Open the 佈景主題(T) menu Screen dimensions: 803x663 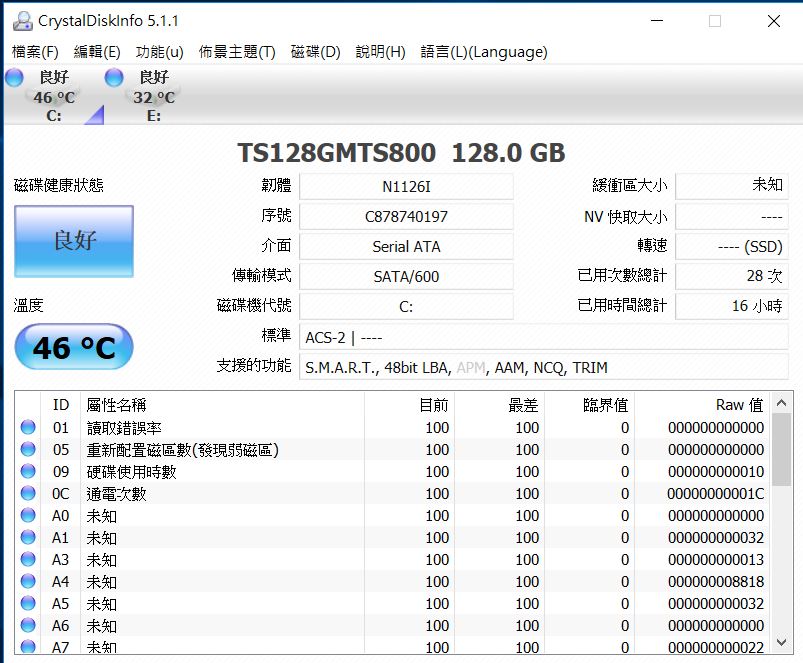[237, 52]
